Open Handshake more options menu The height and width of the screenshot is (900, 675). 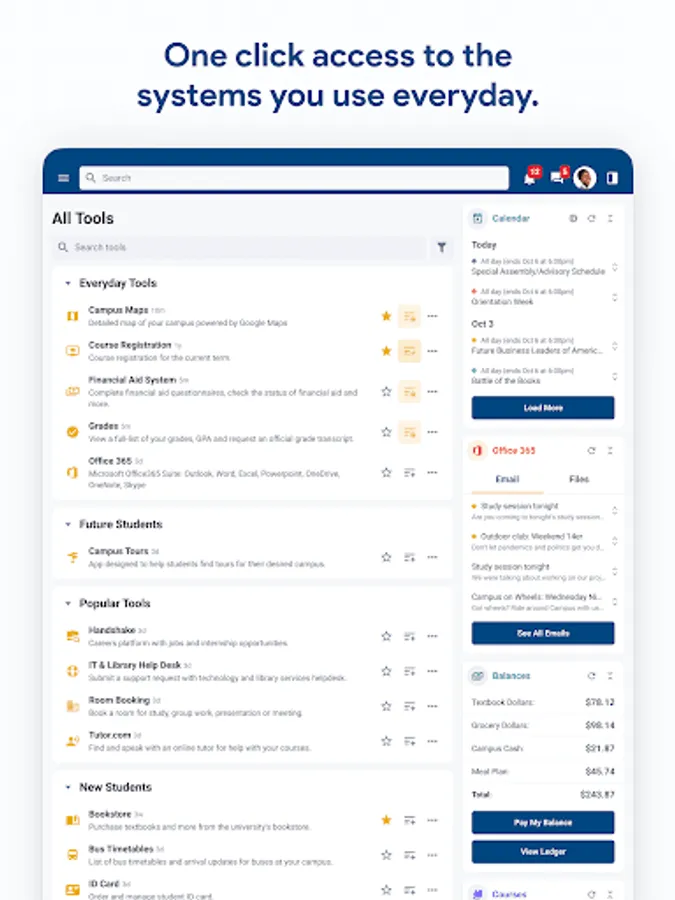click(433, 636)
